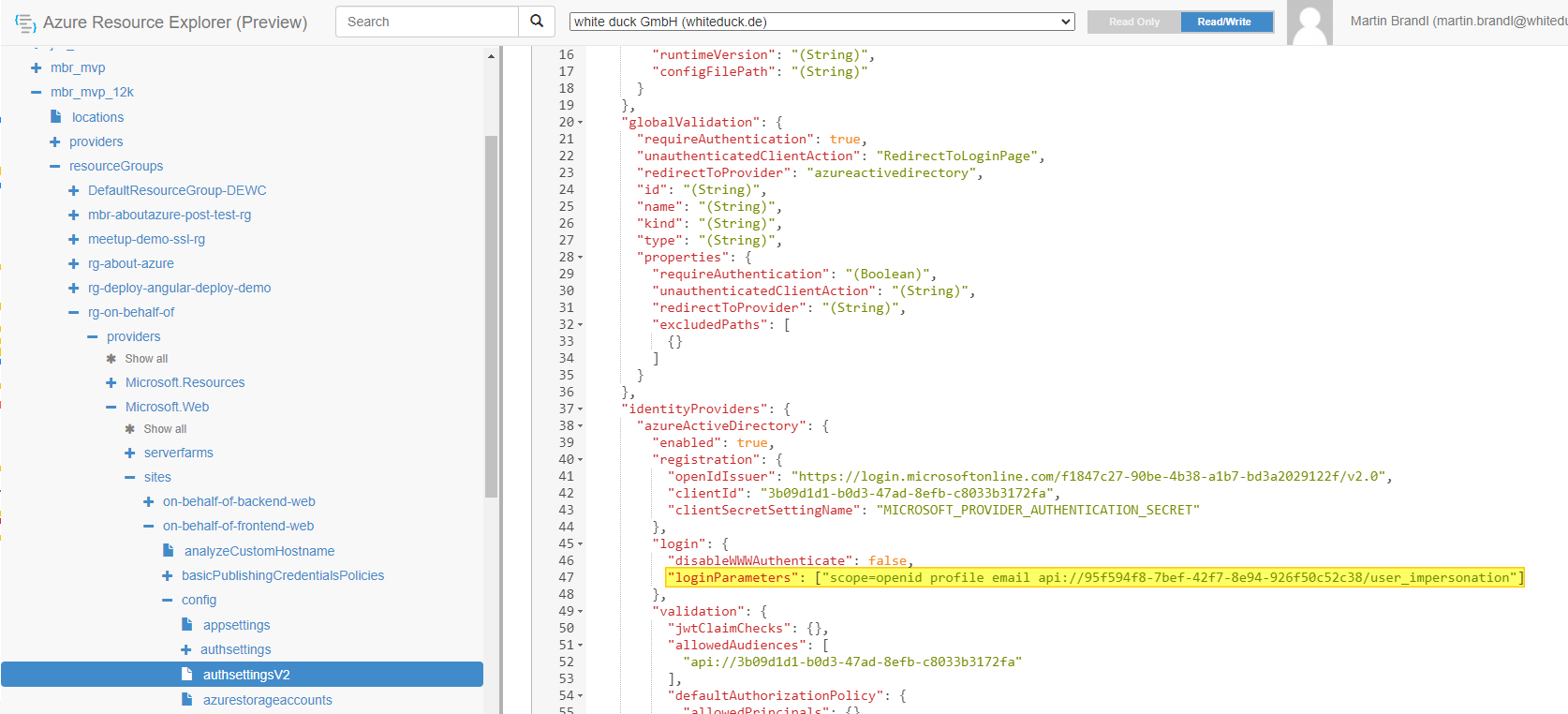Image resolution: width=1568 pixels, height=714 pixels.
Task: Collapse on-behalf-of-frontend-web minus icon
Action: [x=149, y=526]
